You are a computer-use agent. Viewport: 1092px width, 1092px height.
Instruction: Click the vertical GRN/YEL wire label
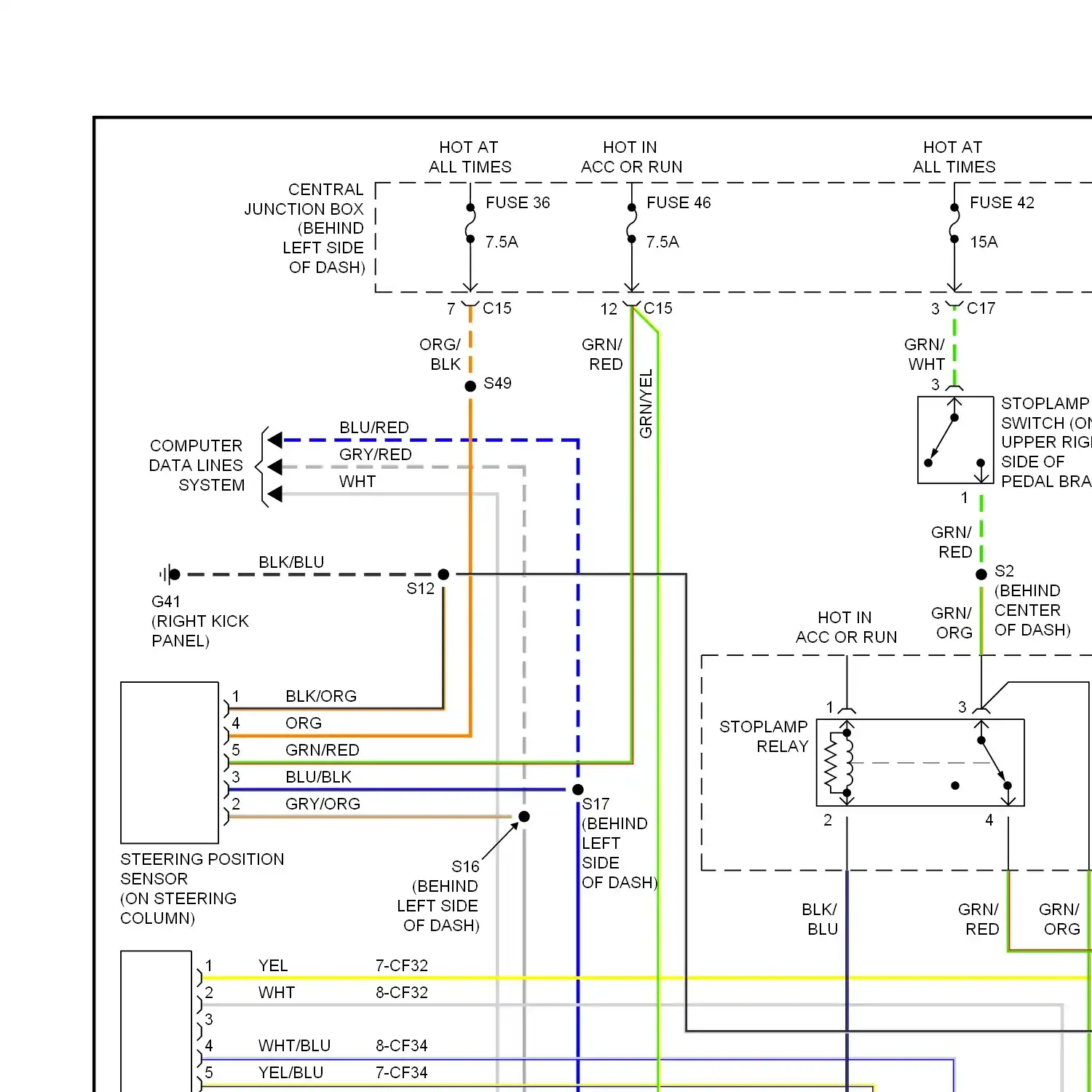click(x=646, y=403)
